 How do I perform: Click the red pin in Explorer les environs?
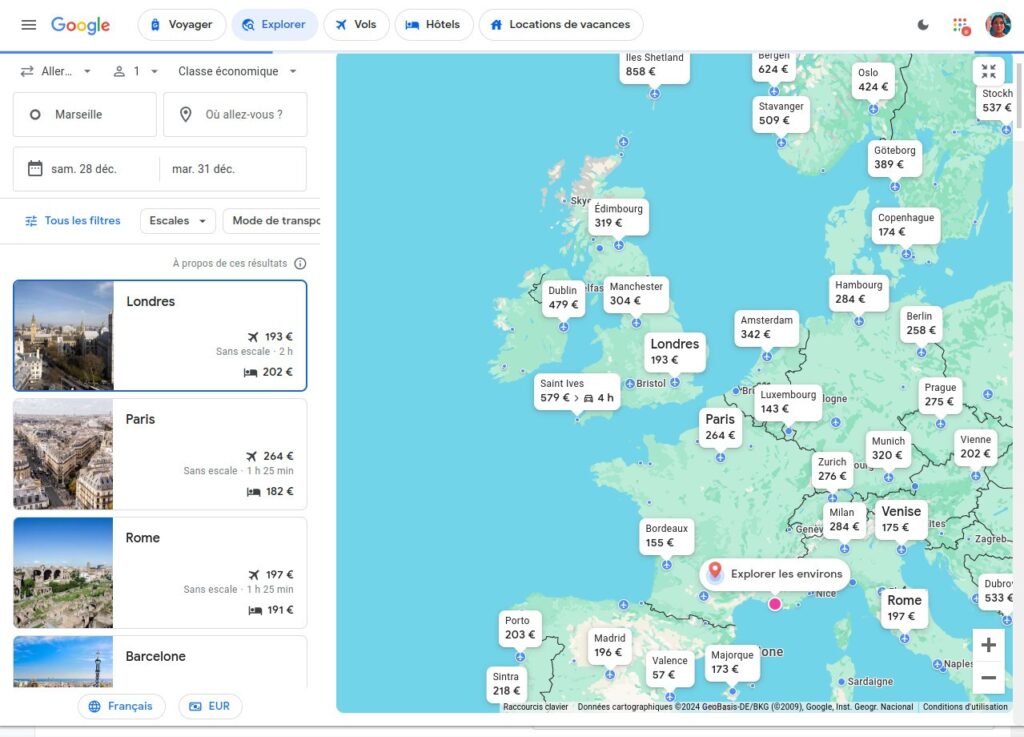pos(715,572)
